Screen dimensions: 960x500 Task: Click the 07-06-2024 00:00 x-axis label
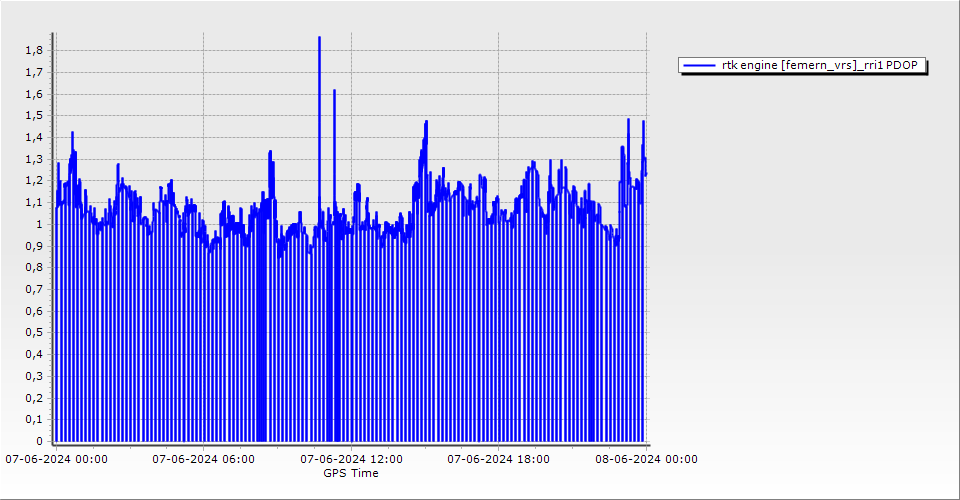(57, 459)
